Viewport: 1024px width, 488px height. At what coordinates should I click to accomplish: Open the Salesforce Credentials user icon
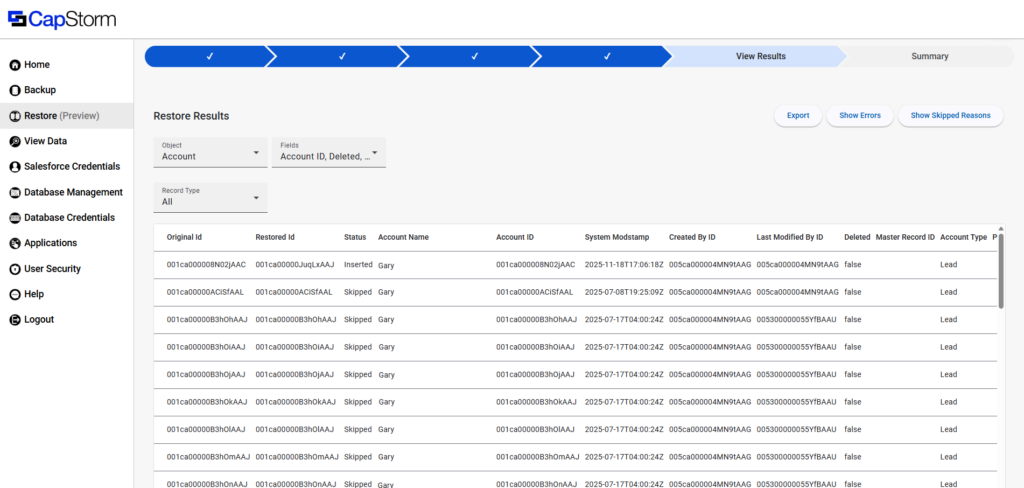point(15,167)
